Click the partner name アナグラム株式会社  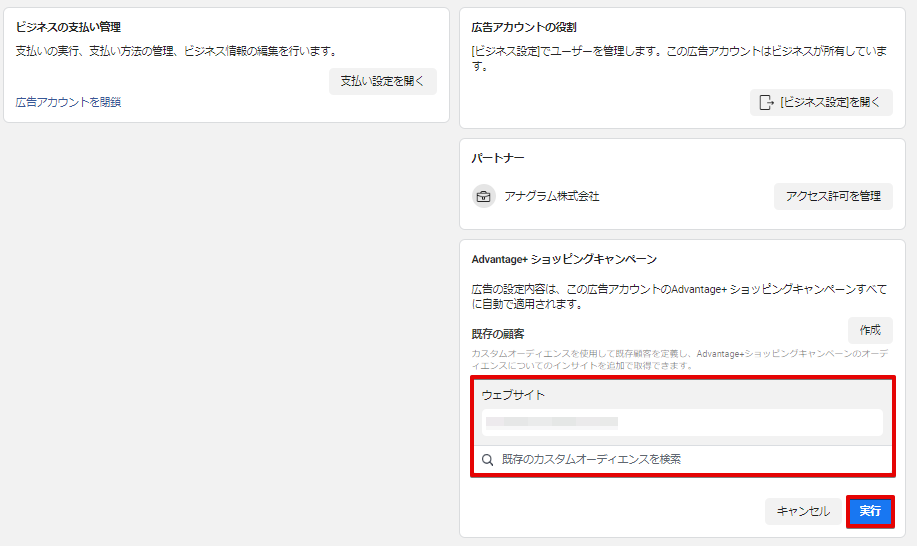551,196
